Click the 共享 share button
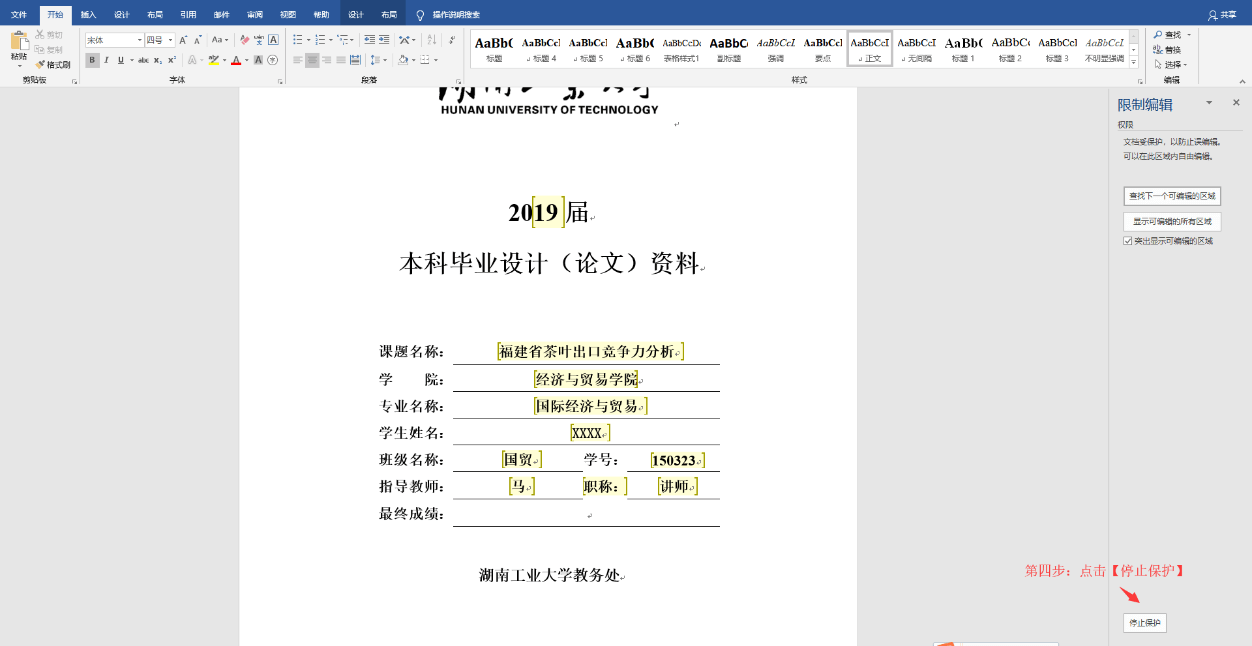This screenshot has height=646, width=1252. point(1221,15)
